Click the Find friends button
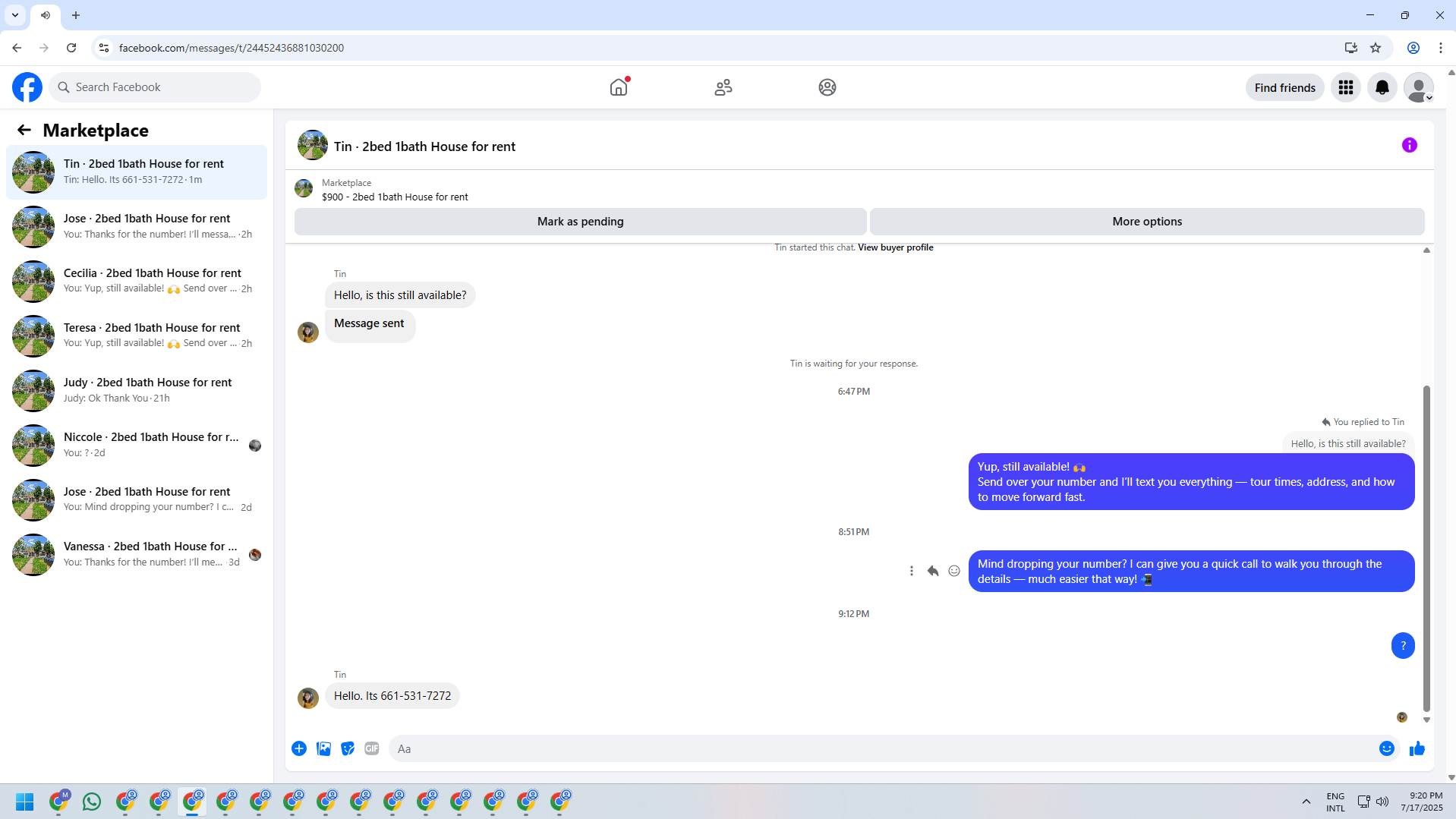Screen dimensions: 1456x819 click(x=1284, y=87)
